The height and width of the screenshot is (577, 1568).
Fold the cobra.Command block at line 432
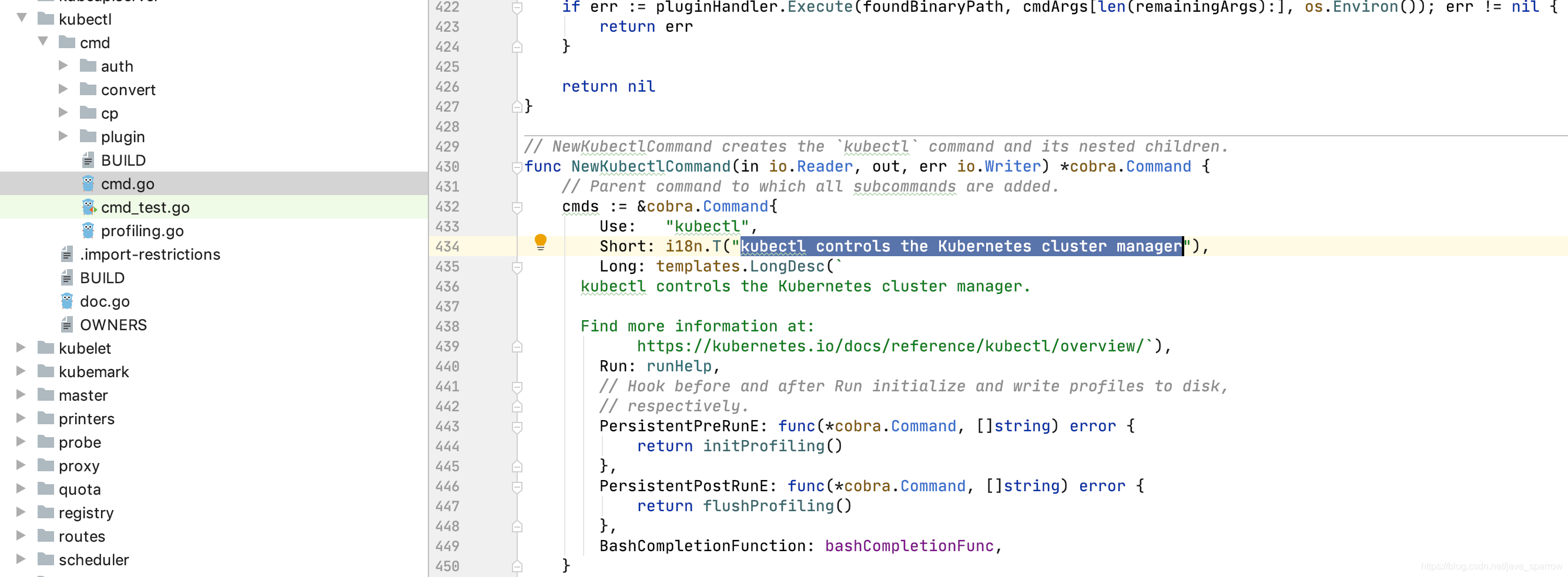click(x=517, y=207)
